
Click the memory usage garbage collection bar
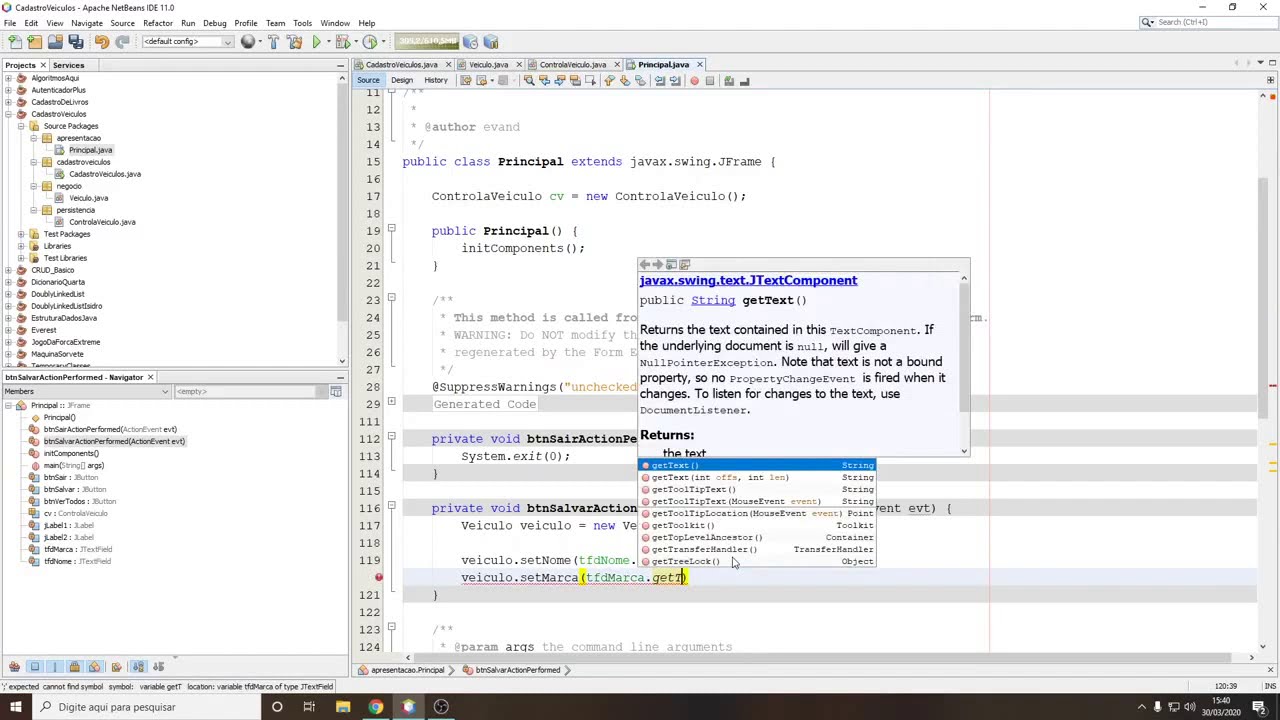(x=426, y=42)
